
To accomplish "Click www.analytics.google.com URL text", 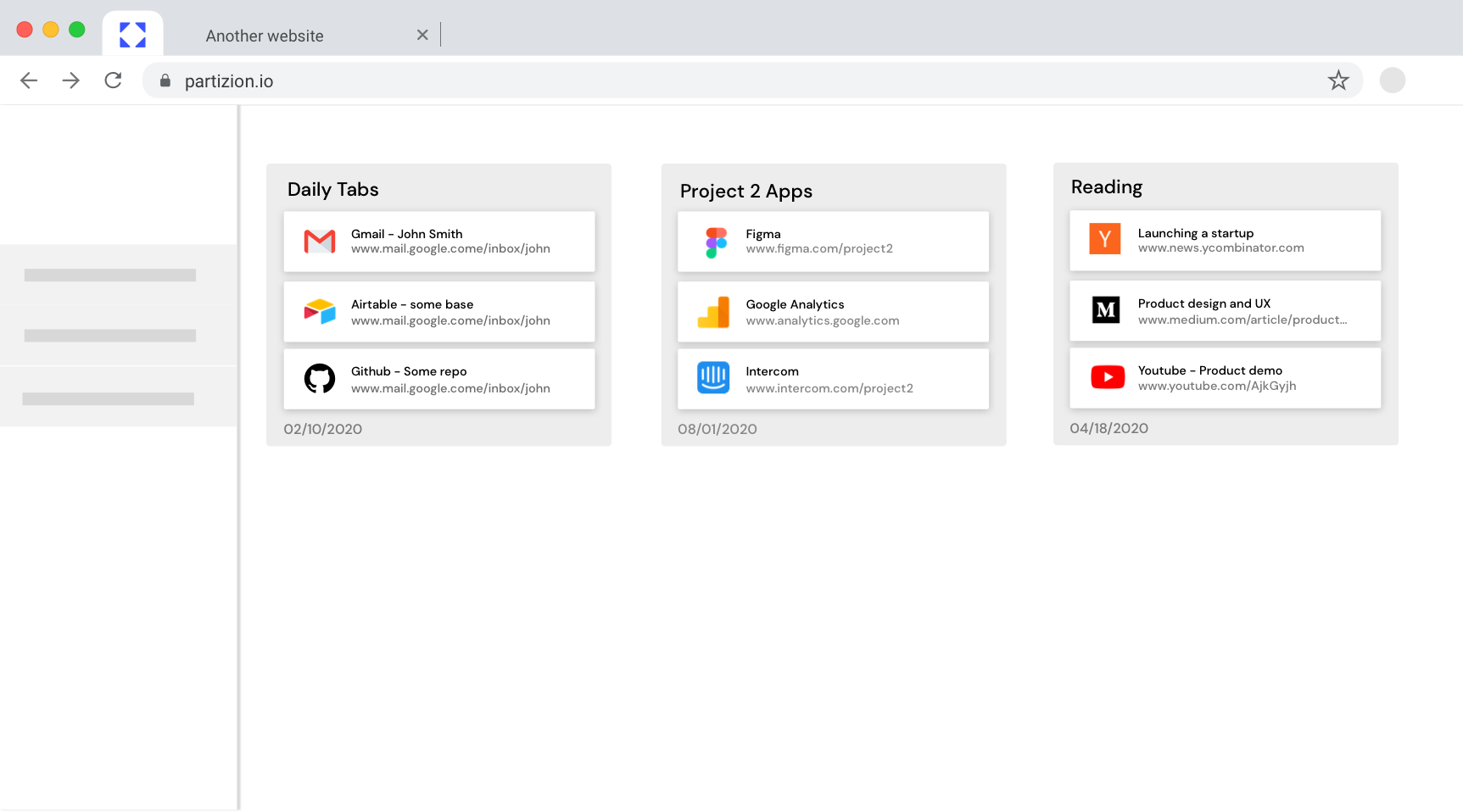I will [x=823, y=320].
